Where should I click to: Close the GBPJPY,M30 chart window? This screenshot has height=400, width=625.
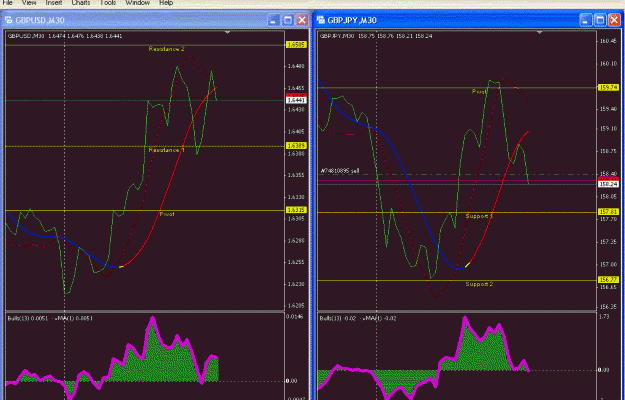614,20
